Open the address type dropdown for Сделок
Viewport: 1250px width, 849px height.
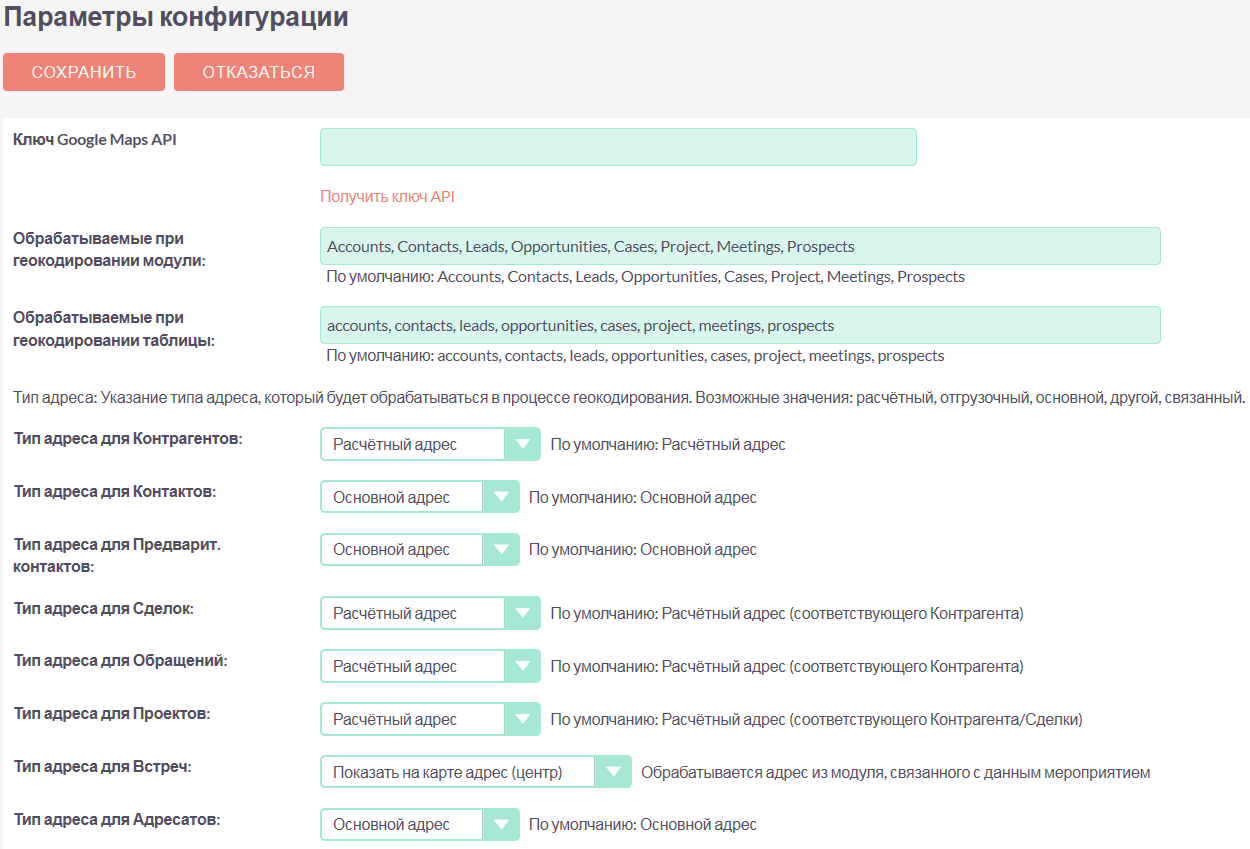[x=430, y=613]
